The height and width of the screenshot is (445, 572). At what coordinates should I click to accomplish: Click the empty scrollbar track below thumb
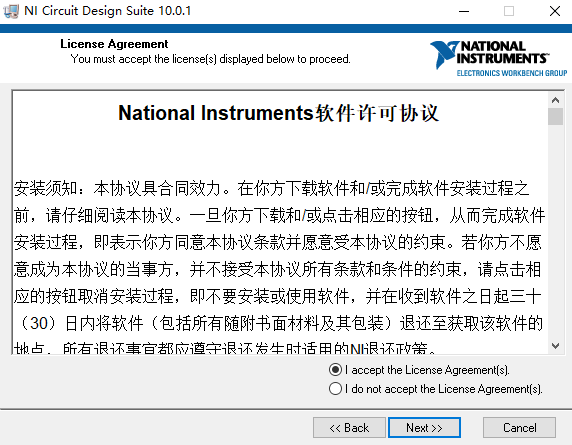(555, 232)
